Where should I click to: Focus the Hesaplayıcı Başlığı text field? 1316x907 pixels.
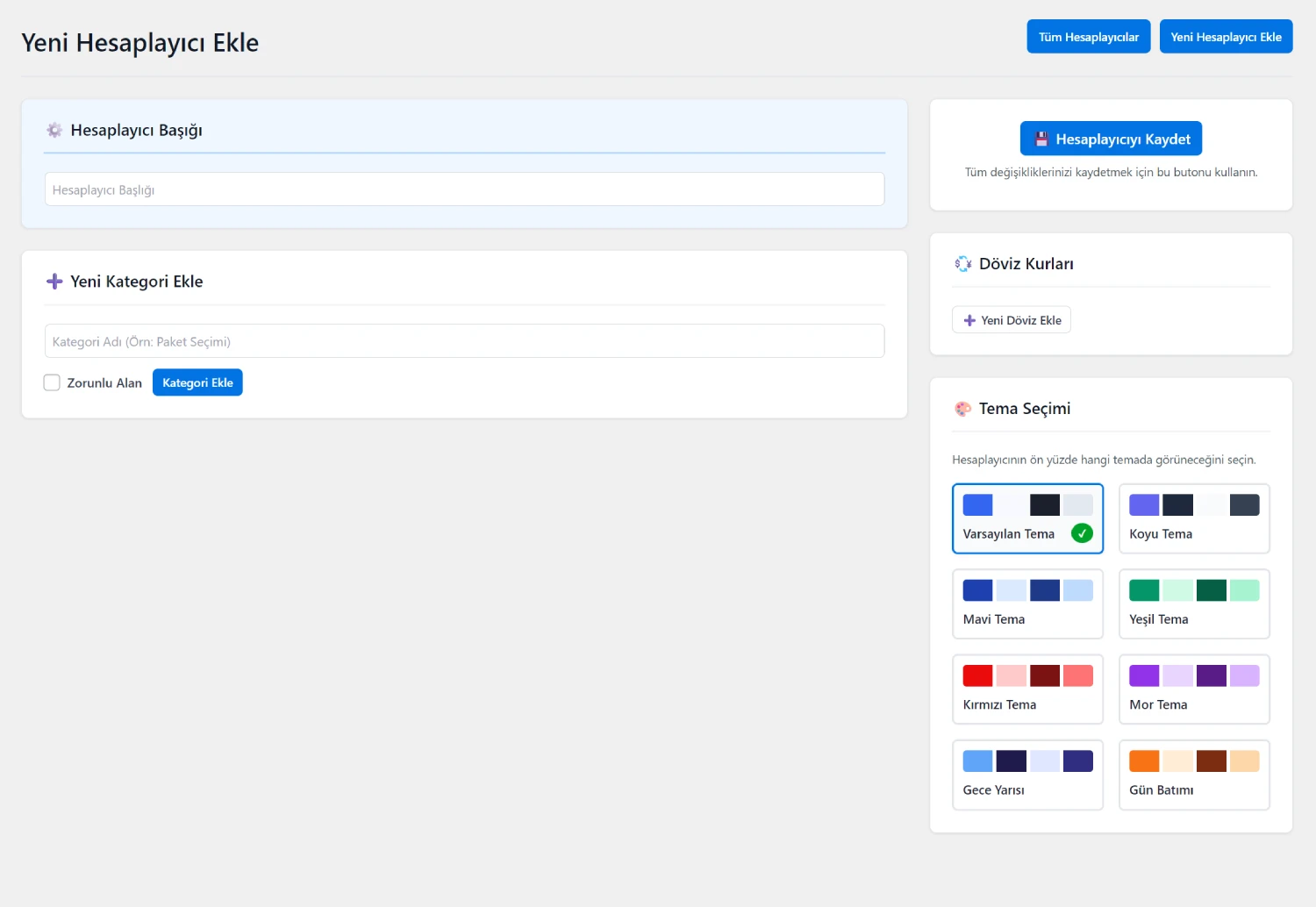pyautogui.click(x=464, y=189)
